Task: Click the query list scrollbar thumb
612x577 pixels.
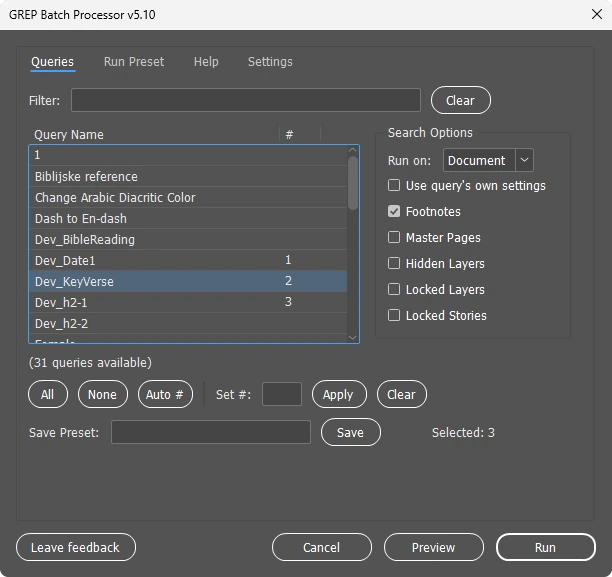Action: click(353, 183)
